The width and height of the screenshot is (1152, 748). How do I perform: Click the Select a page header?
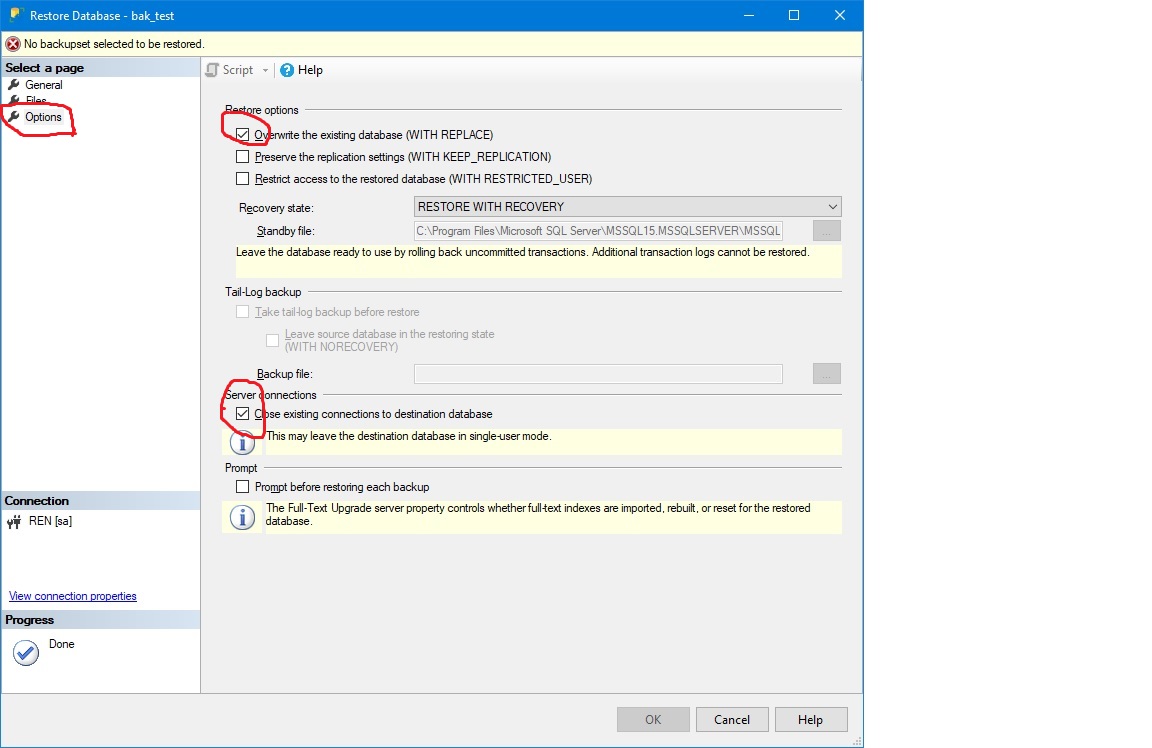coord(101,68)
